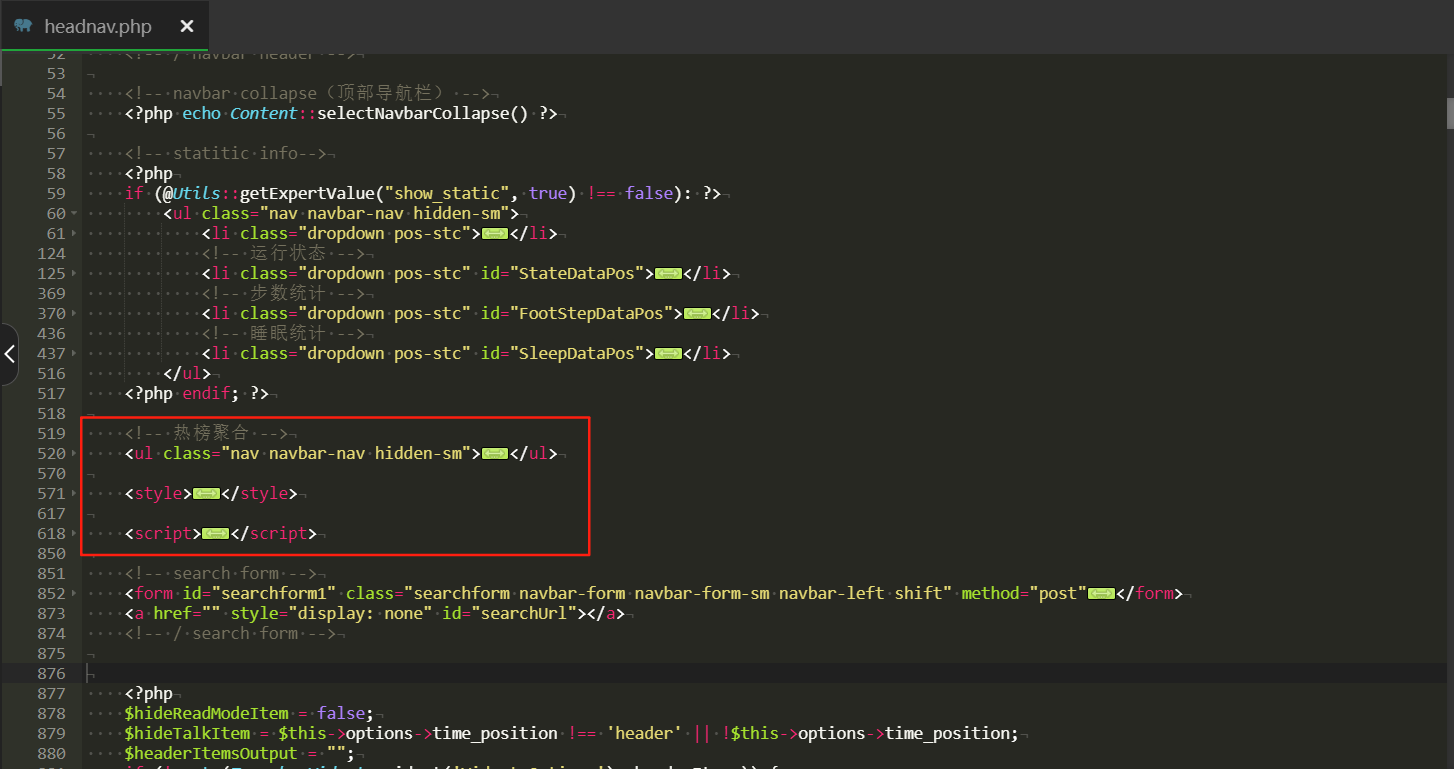Image resolution: width=1454 pixels, height=769 pixels.
Task: Switch to the headnav.php tab
Action: point(97,27)
